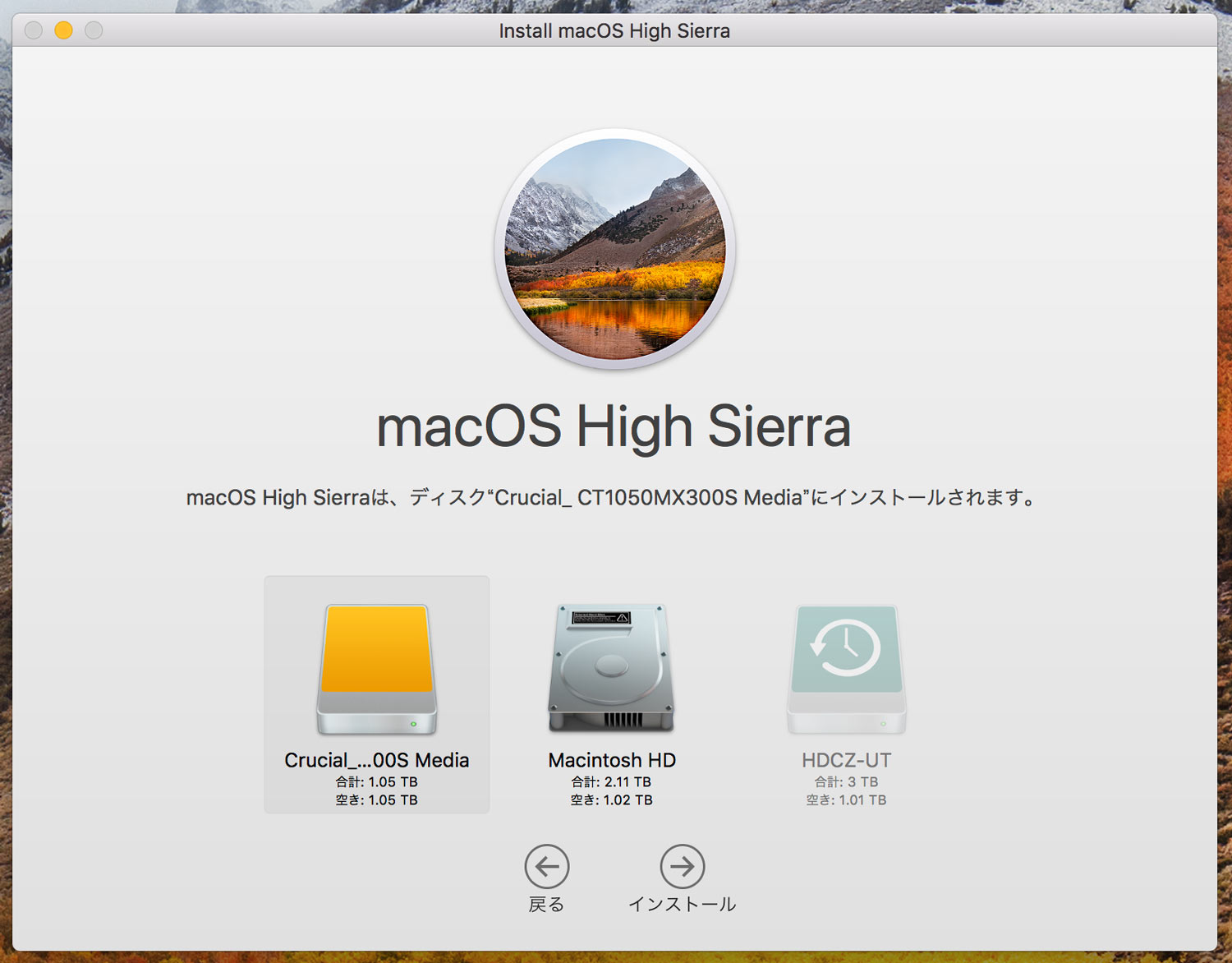The width and height of the screenshot is (1232, 963).
Task: Click the 'macOS High Sierra' large heading
Action: (x=614, y=427)
